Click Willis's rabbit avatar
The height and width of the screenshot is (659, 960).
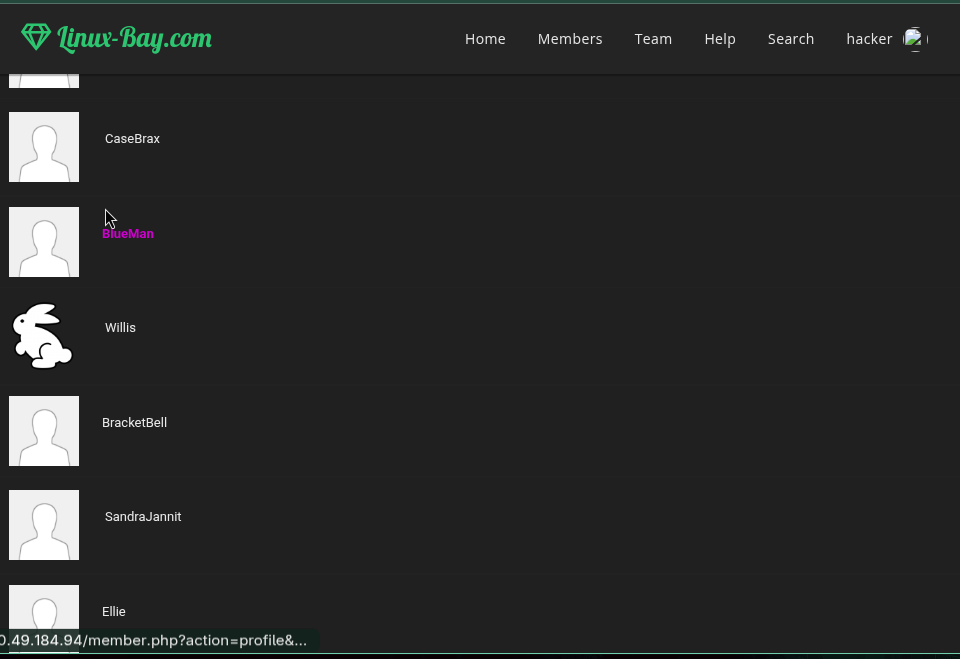click(x=43, y=336)
